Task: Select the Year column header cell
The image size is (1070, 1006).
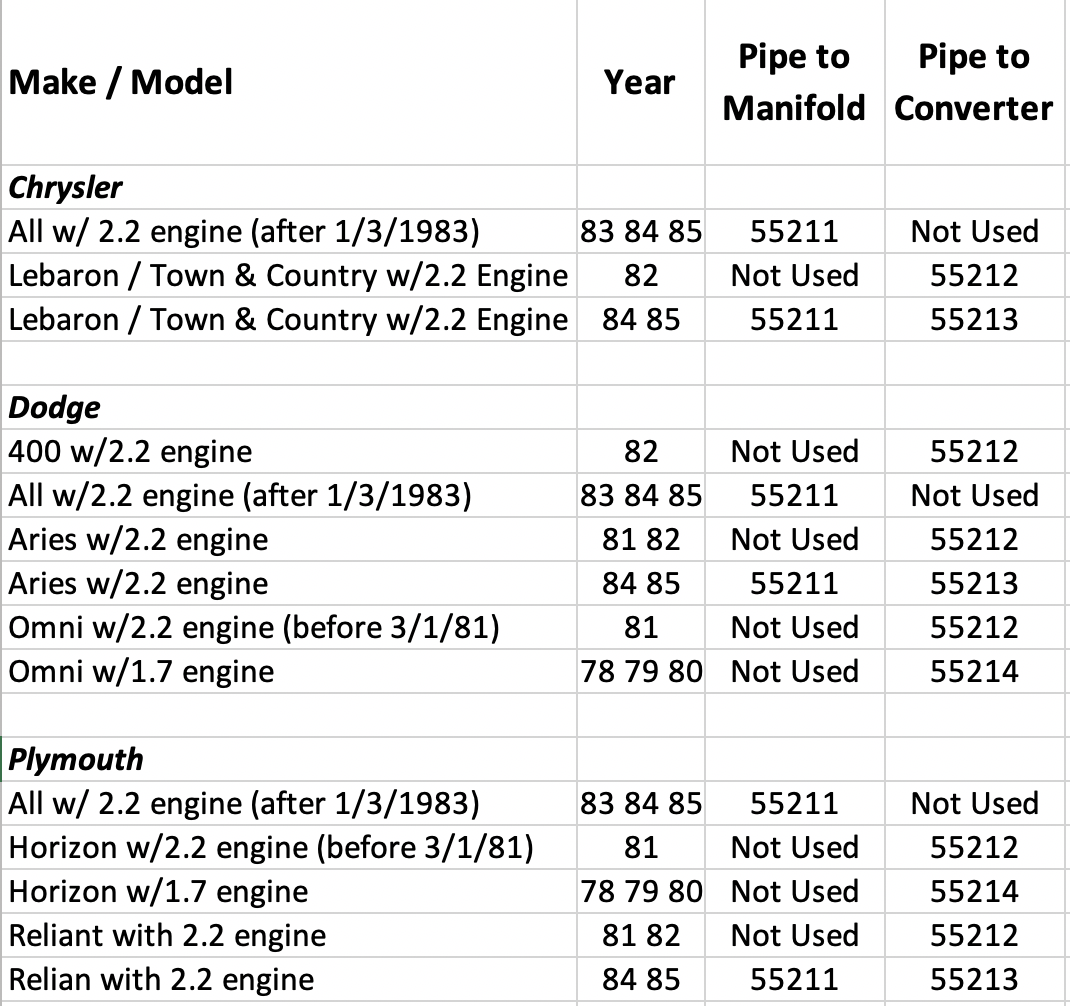Action: coord(640,82)
